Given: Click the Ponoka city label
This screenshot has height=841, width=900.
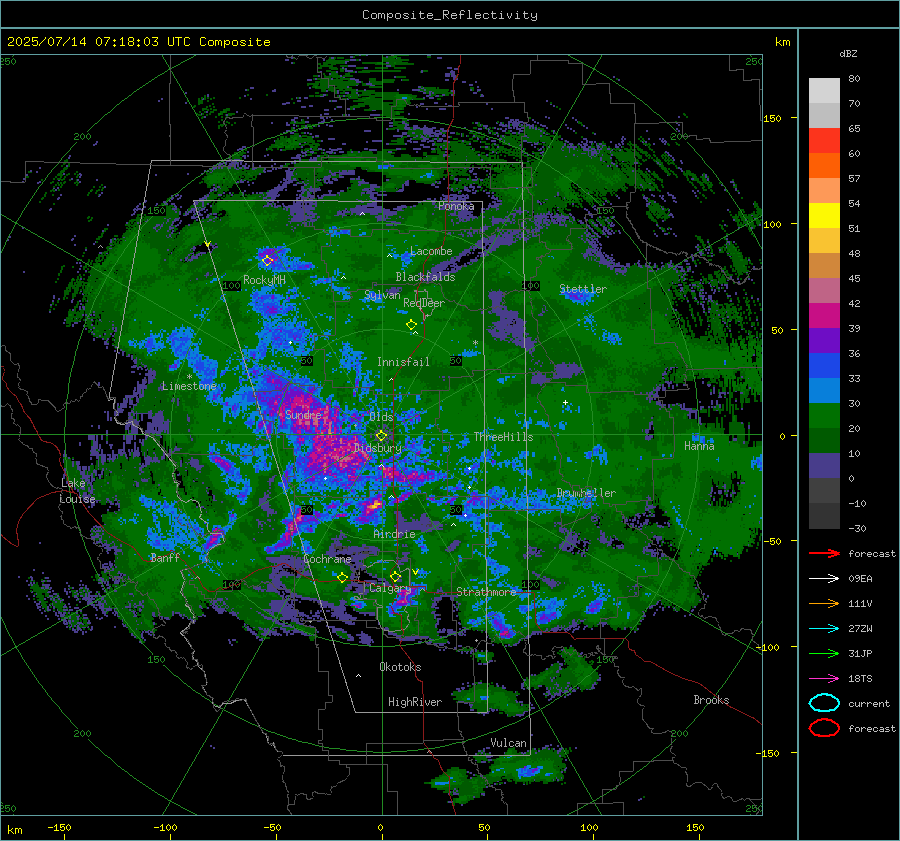Looking at the screenshot, I should click(456, 206).
